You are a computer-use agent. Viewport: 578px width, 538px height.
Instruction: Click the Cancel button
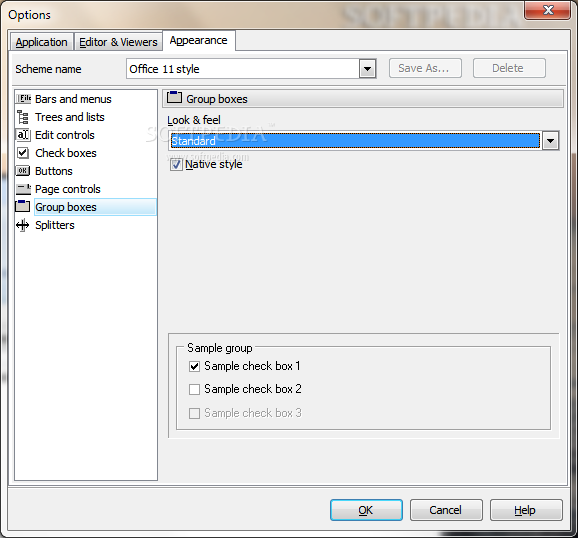(x=446, y=510)
